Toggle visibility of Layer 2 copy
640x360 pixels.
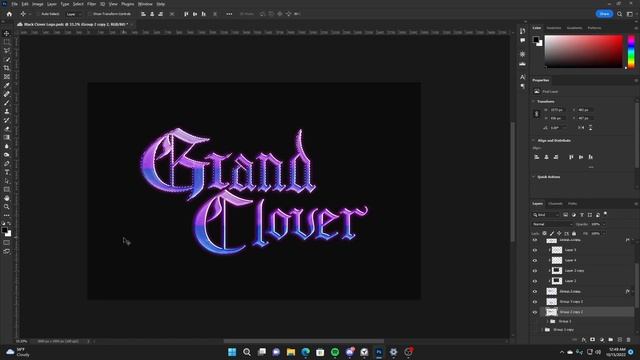(x=535, y=271)
